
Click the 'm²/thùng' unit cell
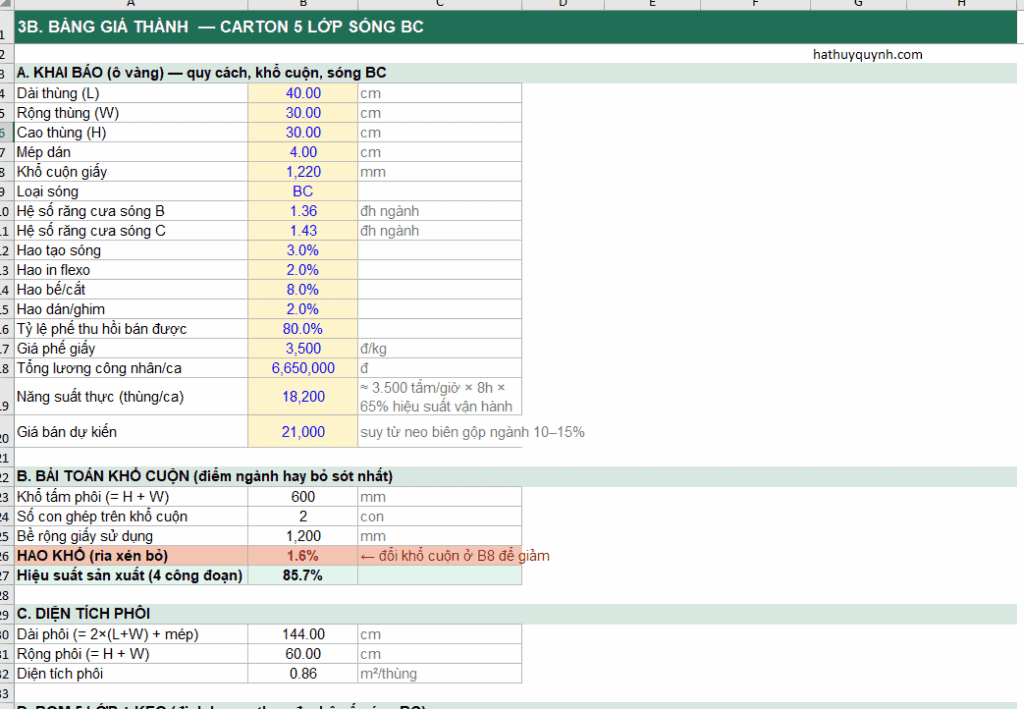click(440, 673)
